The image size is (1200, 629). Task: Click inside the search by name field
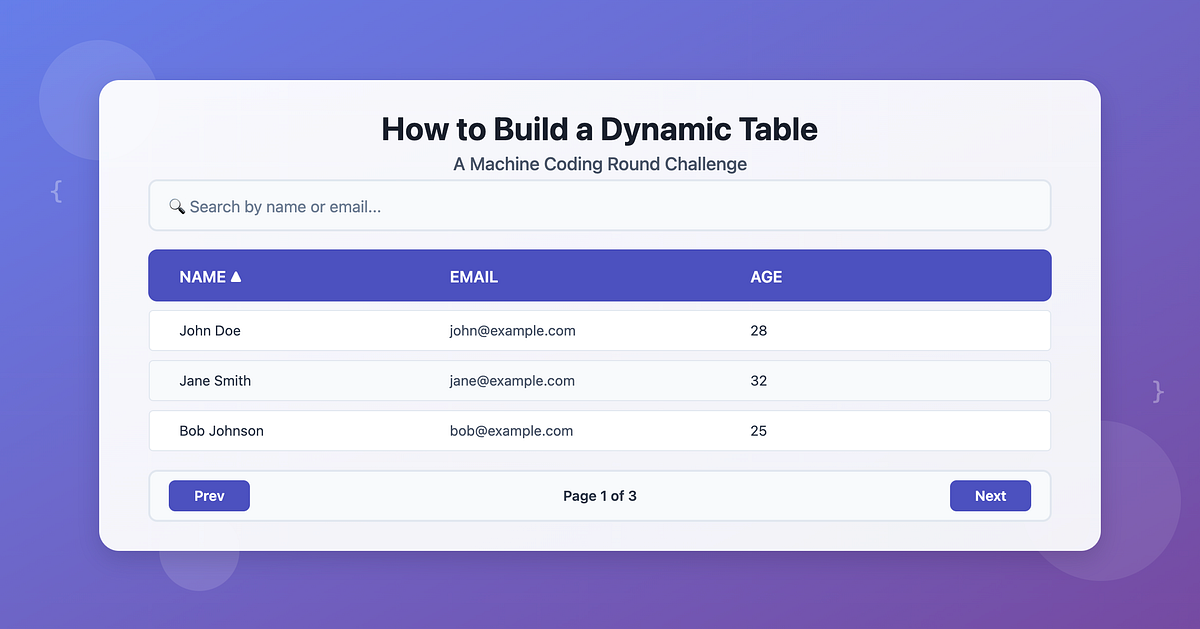400,206
